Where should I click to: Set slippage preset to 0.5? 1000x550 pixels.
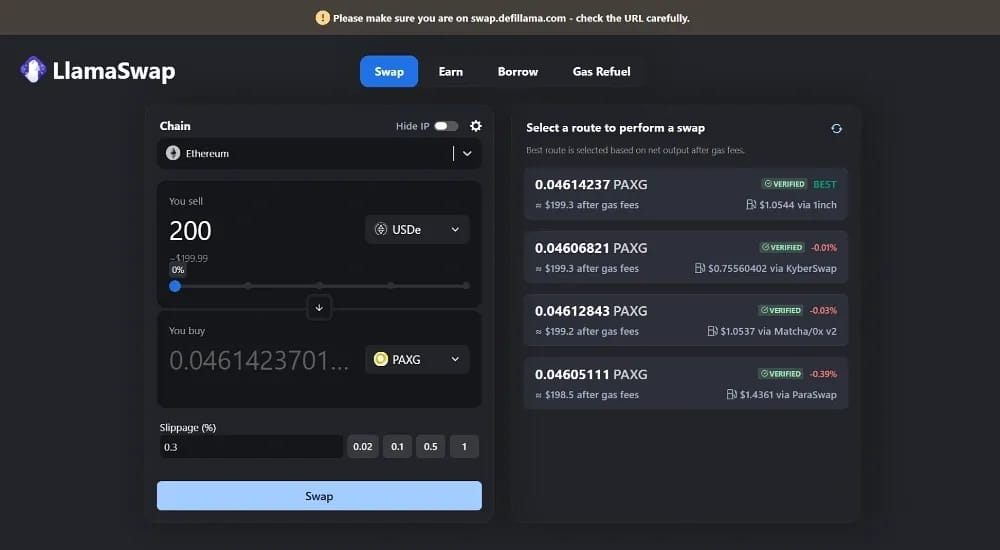click(430, 447)
